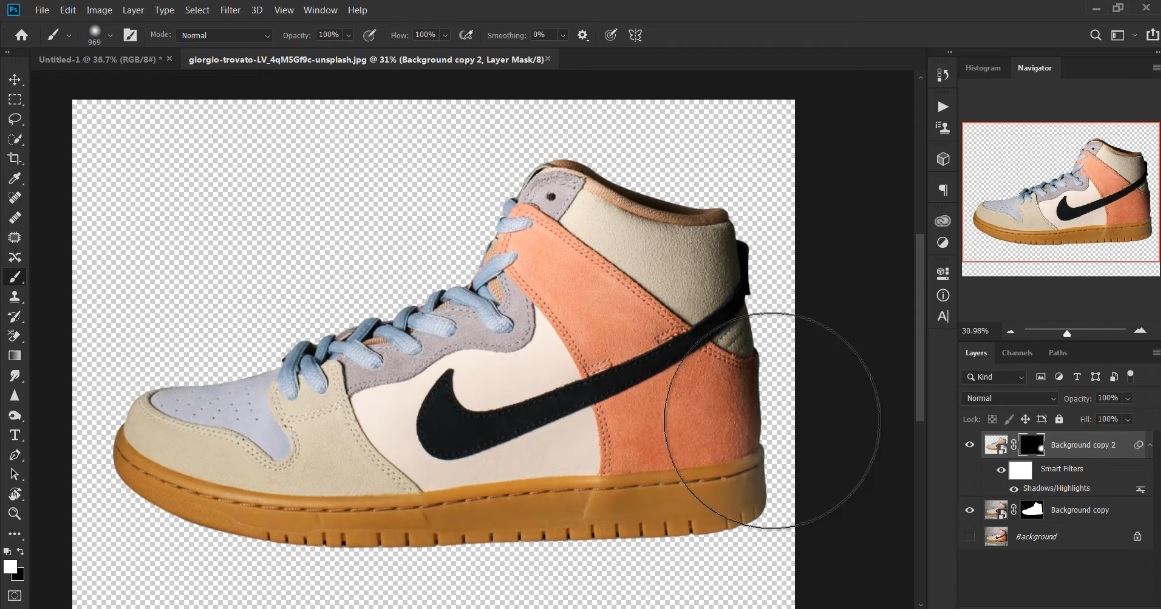The height and width of the screenshot is (609, 1161).
Task: Enable airbrush-style build-up icon
Action: tap(466, 35)
